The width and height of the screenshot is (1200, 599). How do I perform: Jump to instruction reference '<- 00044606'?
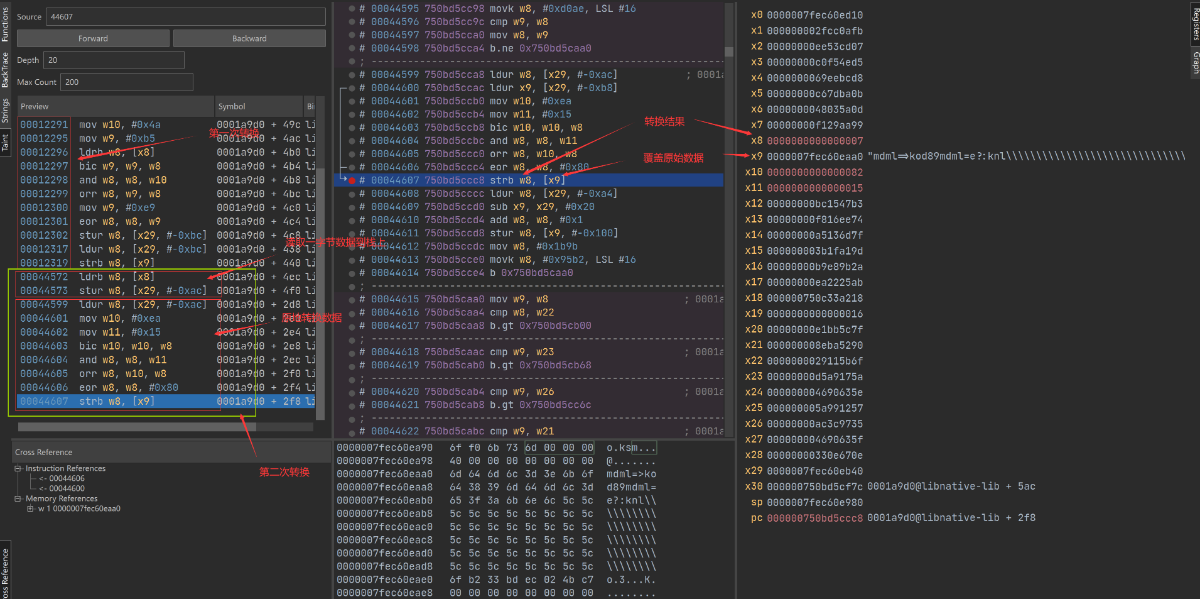tap(62, 478)
